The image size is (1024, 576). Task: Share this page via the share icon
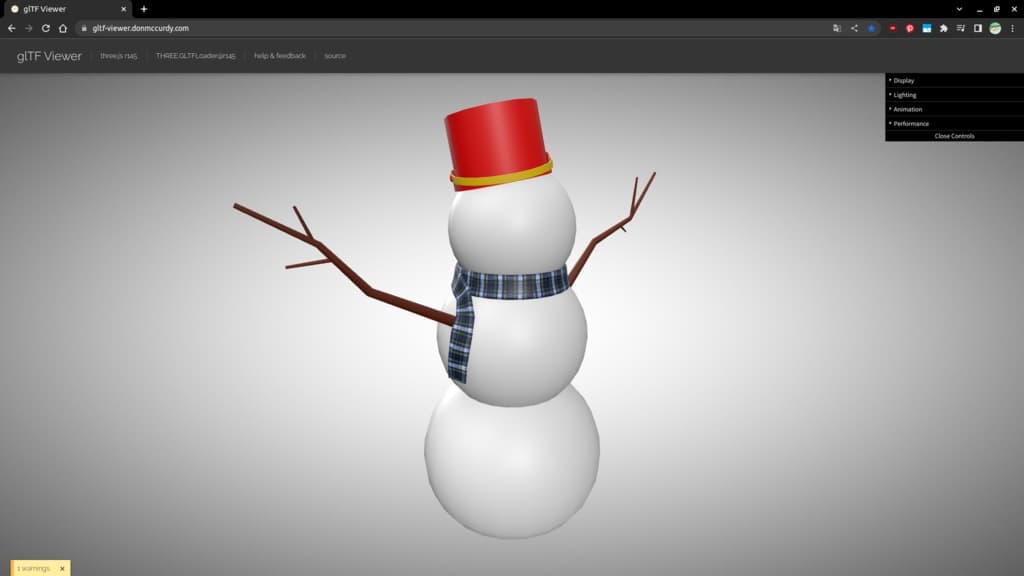coord(854,28)
